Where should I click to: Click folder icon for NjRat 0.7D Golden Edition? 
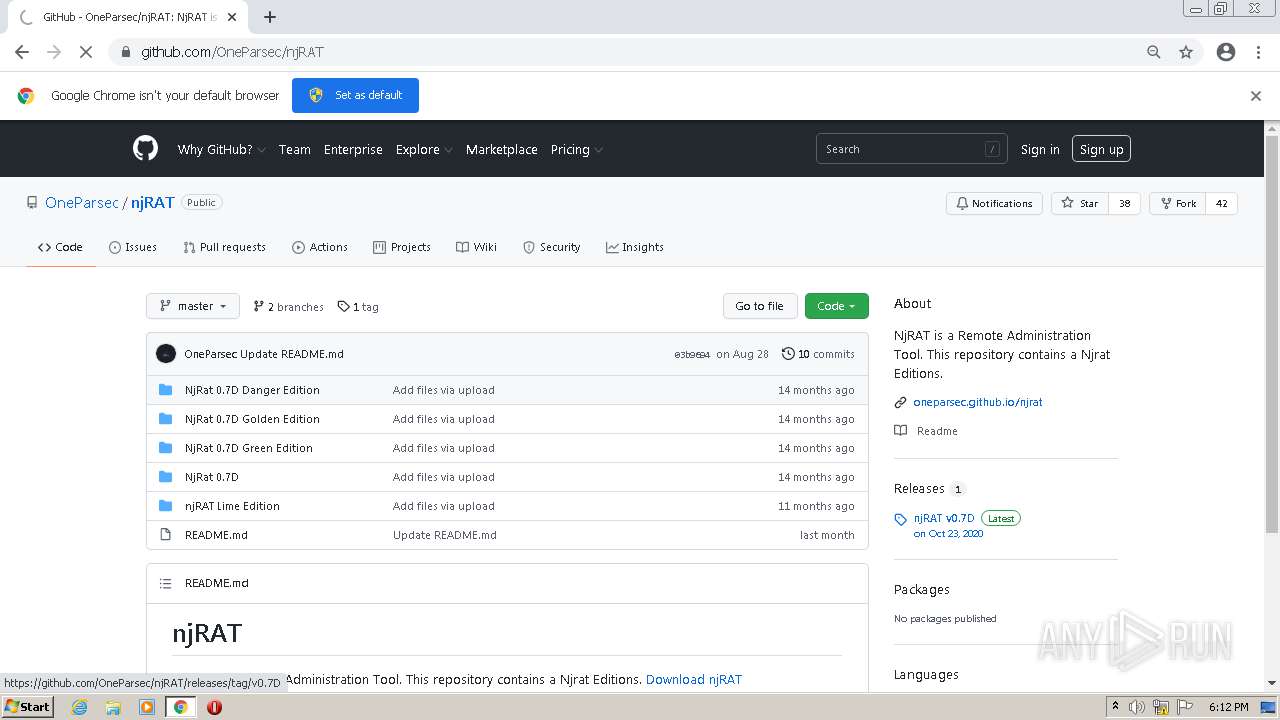[166, 419]
